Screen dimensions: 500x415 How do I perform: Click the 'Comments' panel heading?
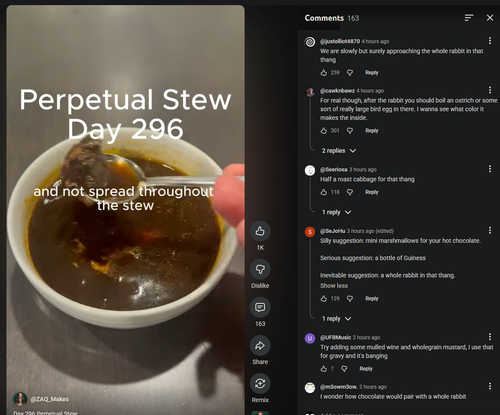tap(324, 18)
